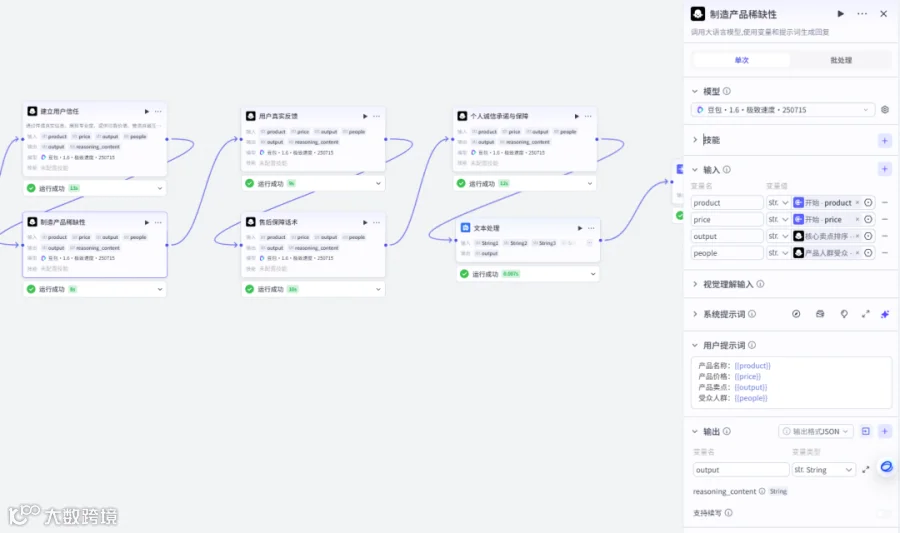Click the import icon next to 输出格式JSON

[x=866, y=431]
